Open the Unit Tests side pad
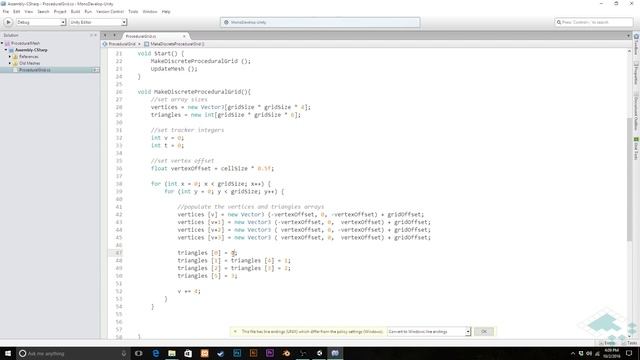 (x=636, y=149)
